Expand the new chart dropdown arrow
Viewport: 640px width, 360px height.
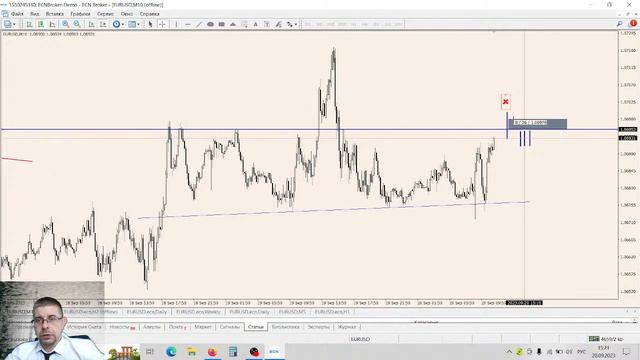click(x=14, y=24)
